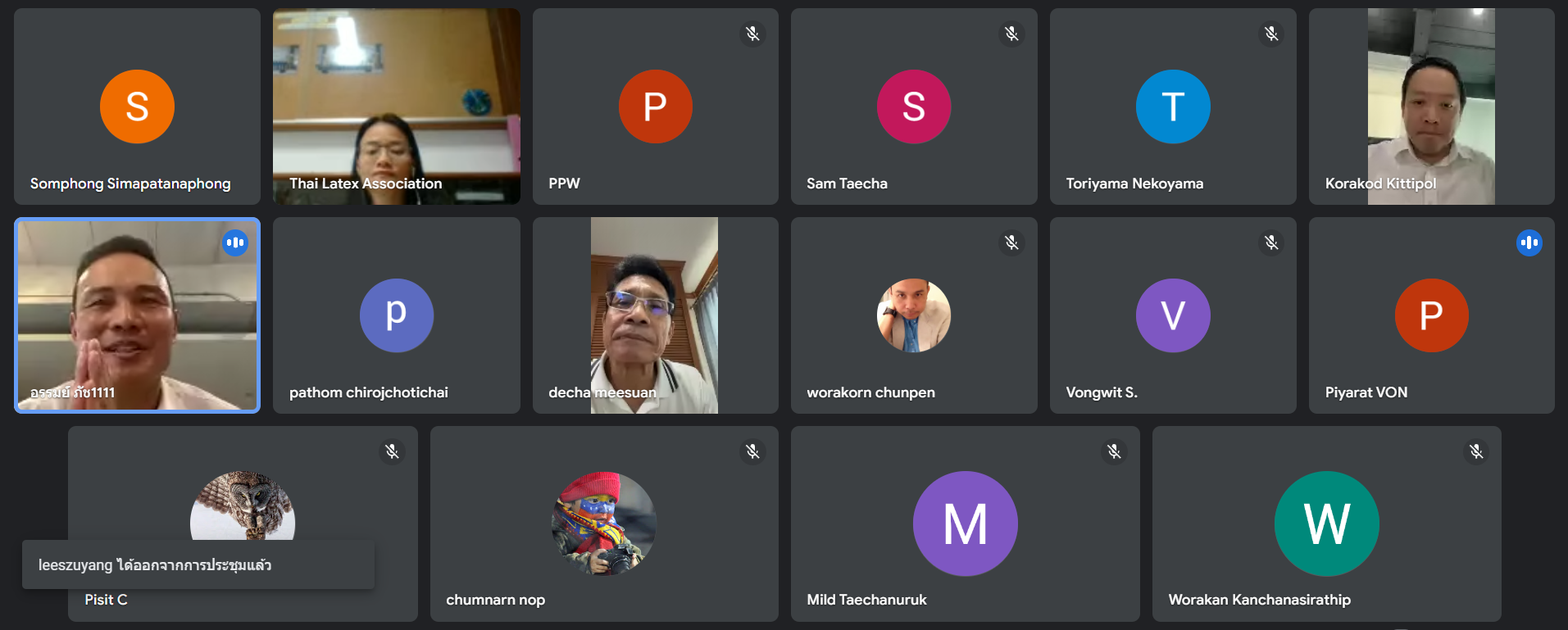Click the name label Somphong Simapatanaphong
This screenshot has width=1568, height=630.
tap(130, 184)
